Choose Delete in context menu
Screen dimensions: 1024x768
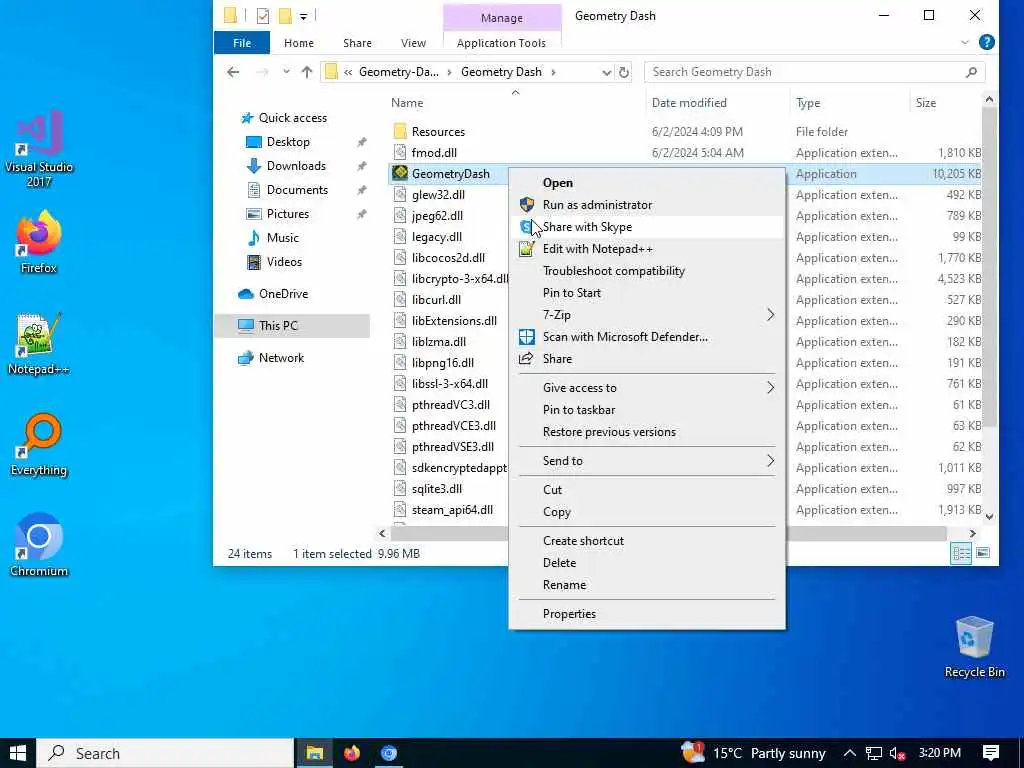click(x=647, y=563)
